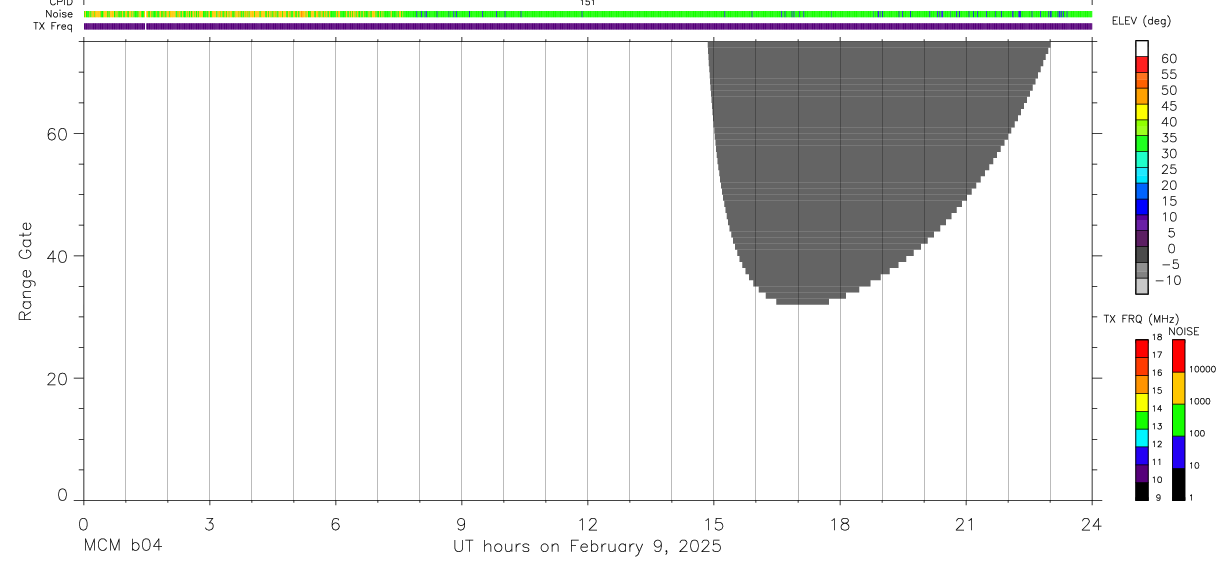Click the red segment of TX FRQ colorbar

[1142, 348]
